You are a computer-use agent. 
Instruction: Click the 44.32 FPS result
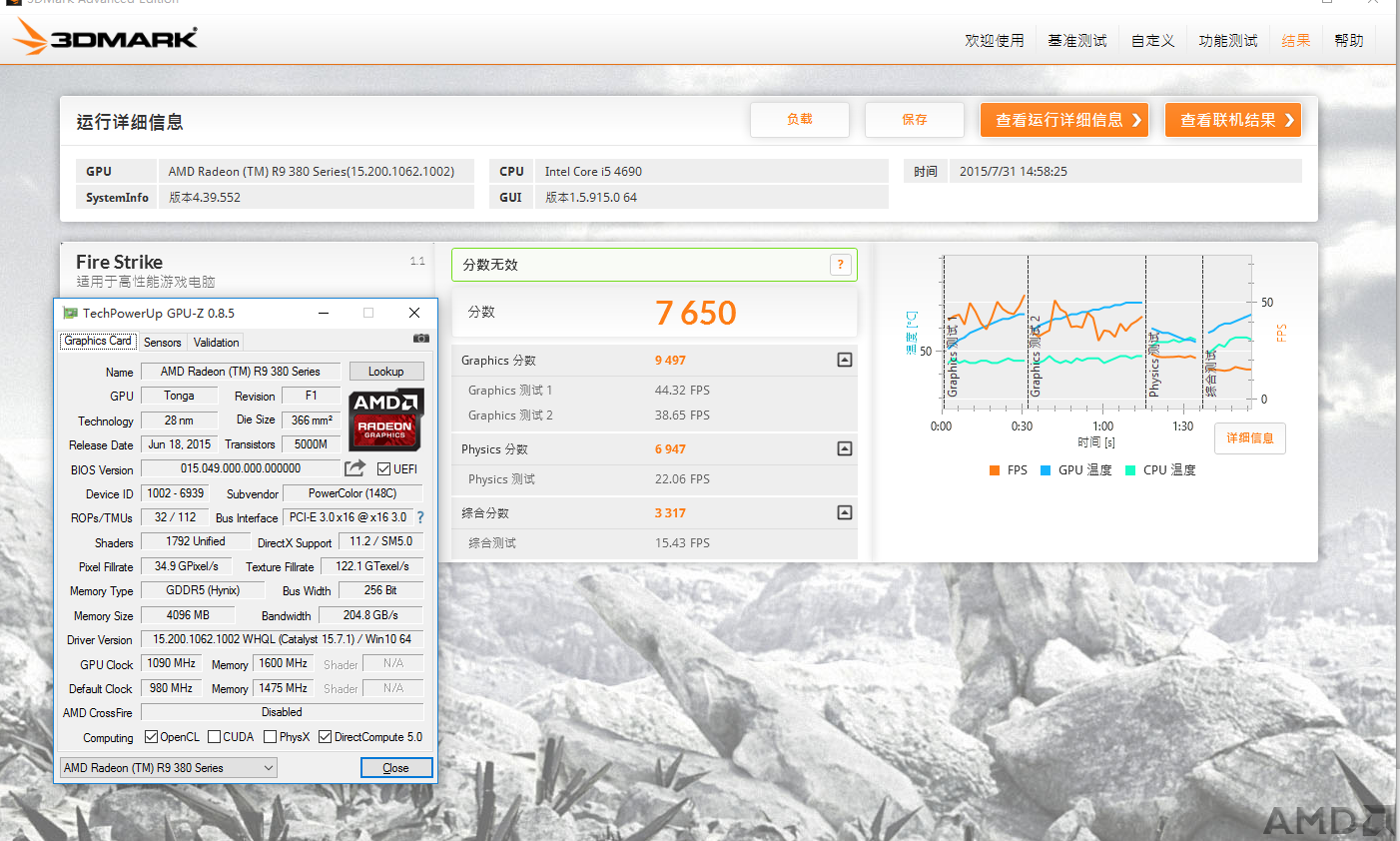click(682, 390)
